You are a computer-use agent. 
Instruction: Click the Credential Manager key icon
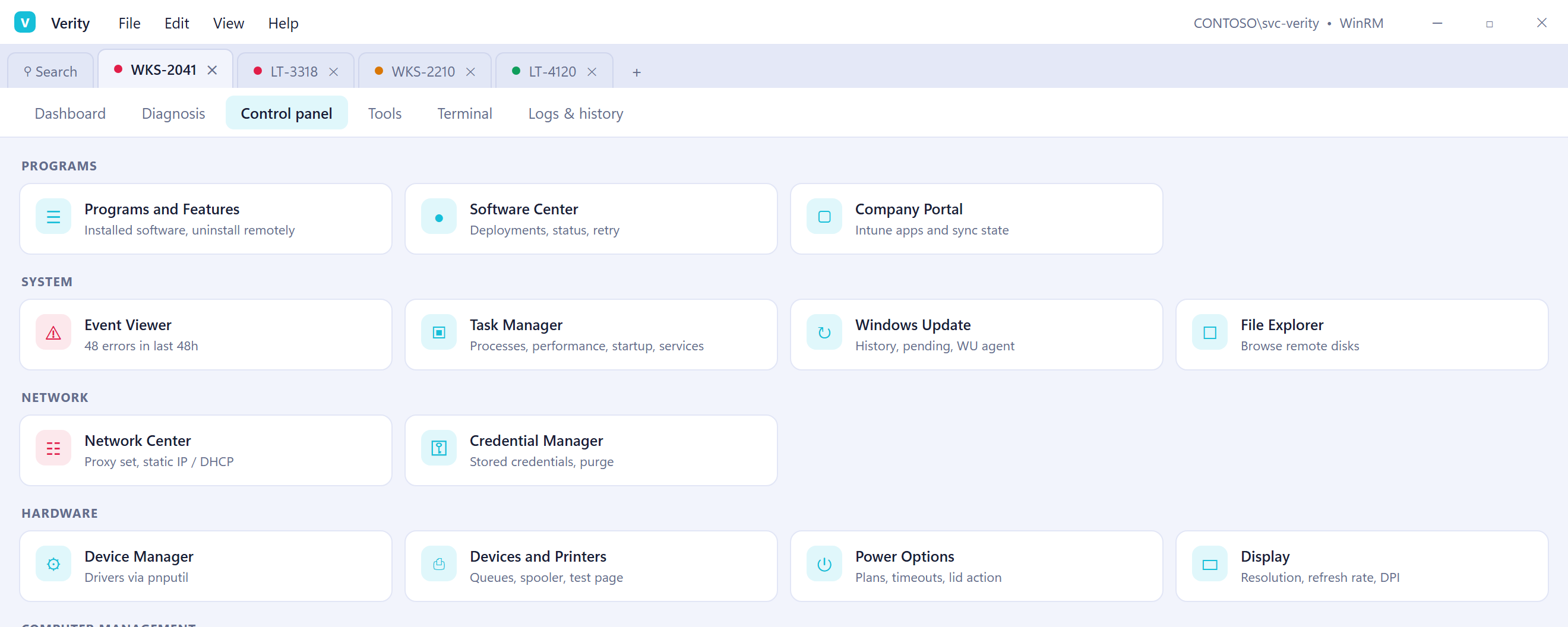coord(439,448)
